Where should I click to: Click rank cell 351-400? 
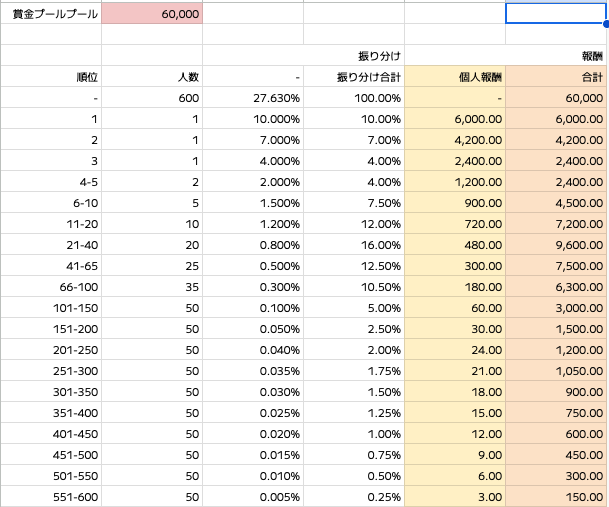[51, 412]
